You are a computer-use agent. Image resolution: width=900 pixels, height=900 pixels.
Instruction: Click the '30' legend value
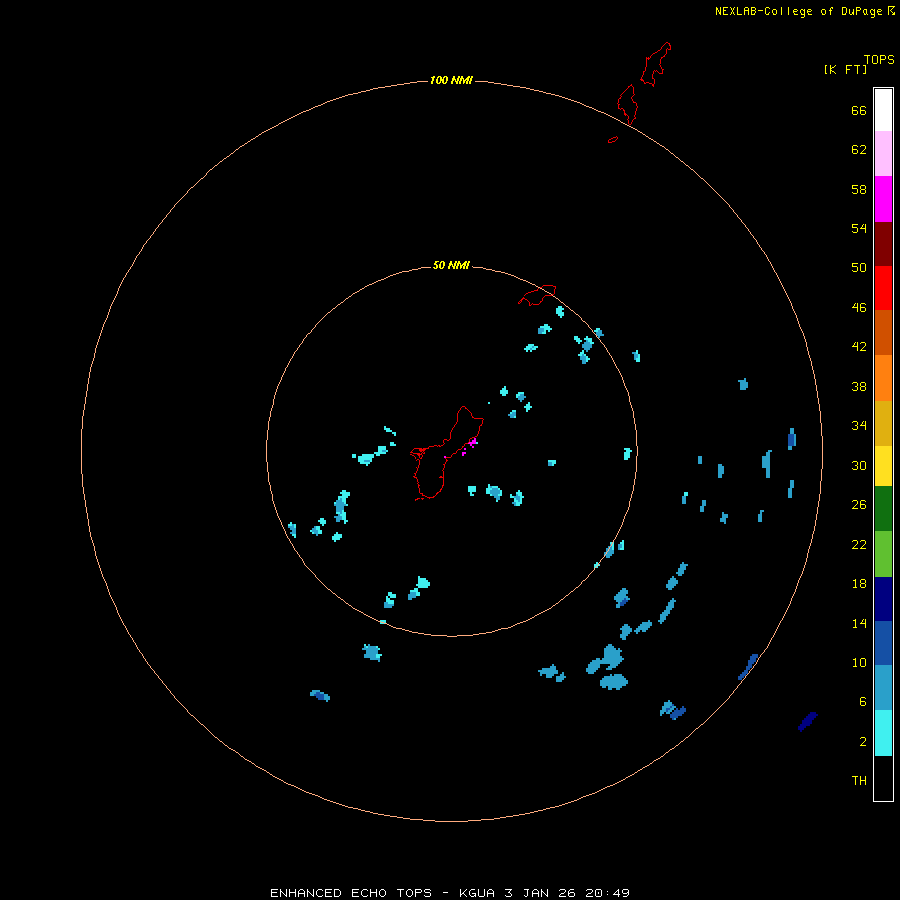coord(859,465)
